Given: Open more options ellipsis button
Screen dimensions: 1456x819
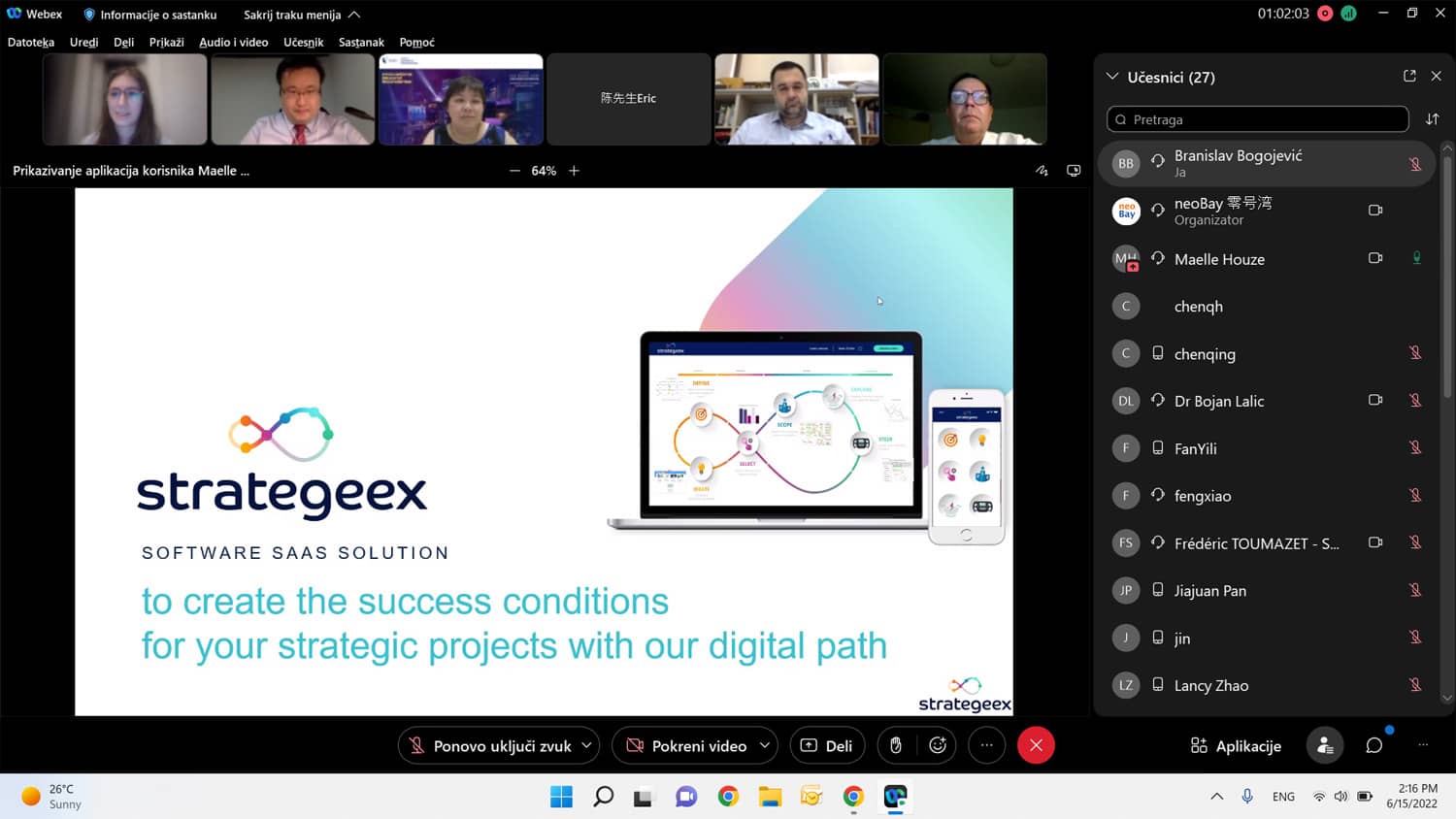Looking at the screenshot, I should click(987, 745).
